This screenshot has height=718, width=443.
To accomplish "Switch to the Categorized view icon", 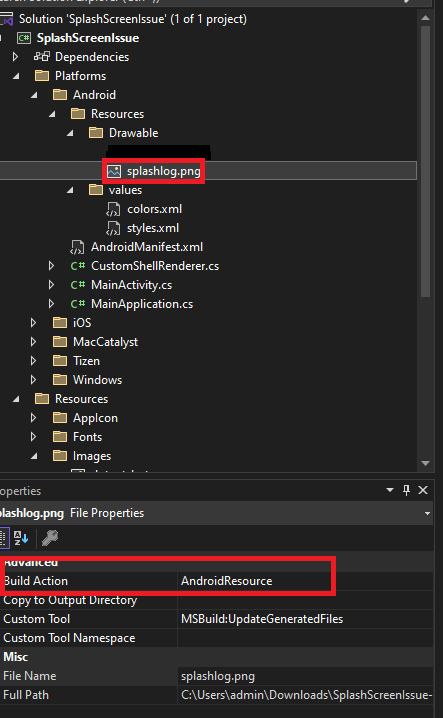I will [x=4, y=538].
